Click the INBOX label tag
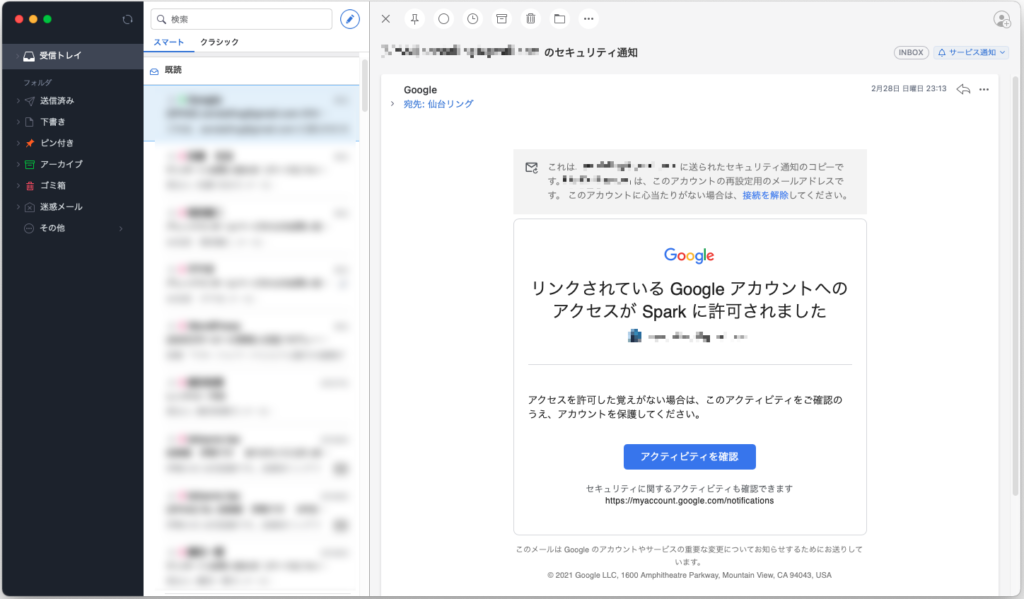 (911, 52)
